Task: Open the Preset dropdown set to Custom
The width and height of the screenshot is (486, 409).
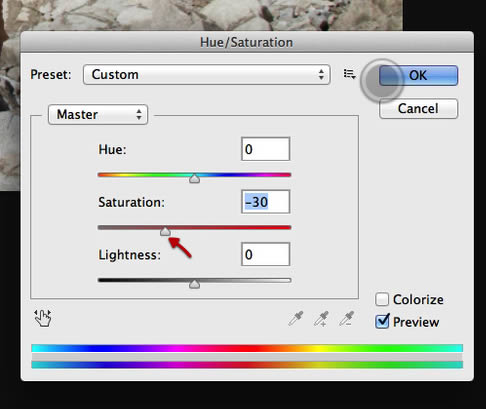Action: pos(207,74)
